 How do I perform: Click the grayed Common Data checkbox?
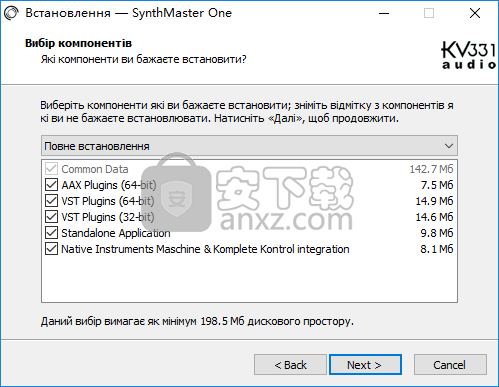pos(51,169)
